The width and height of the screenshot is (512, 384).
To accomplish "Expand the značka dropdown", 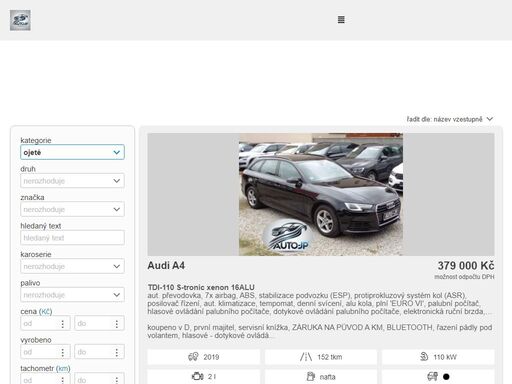I will 72,209.
